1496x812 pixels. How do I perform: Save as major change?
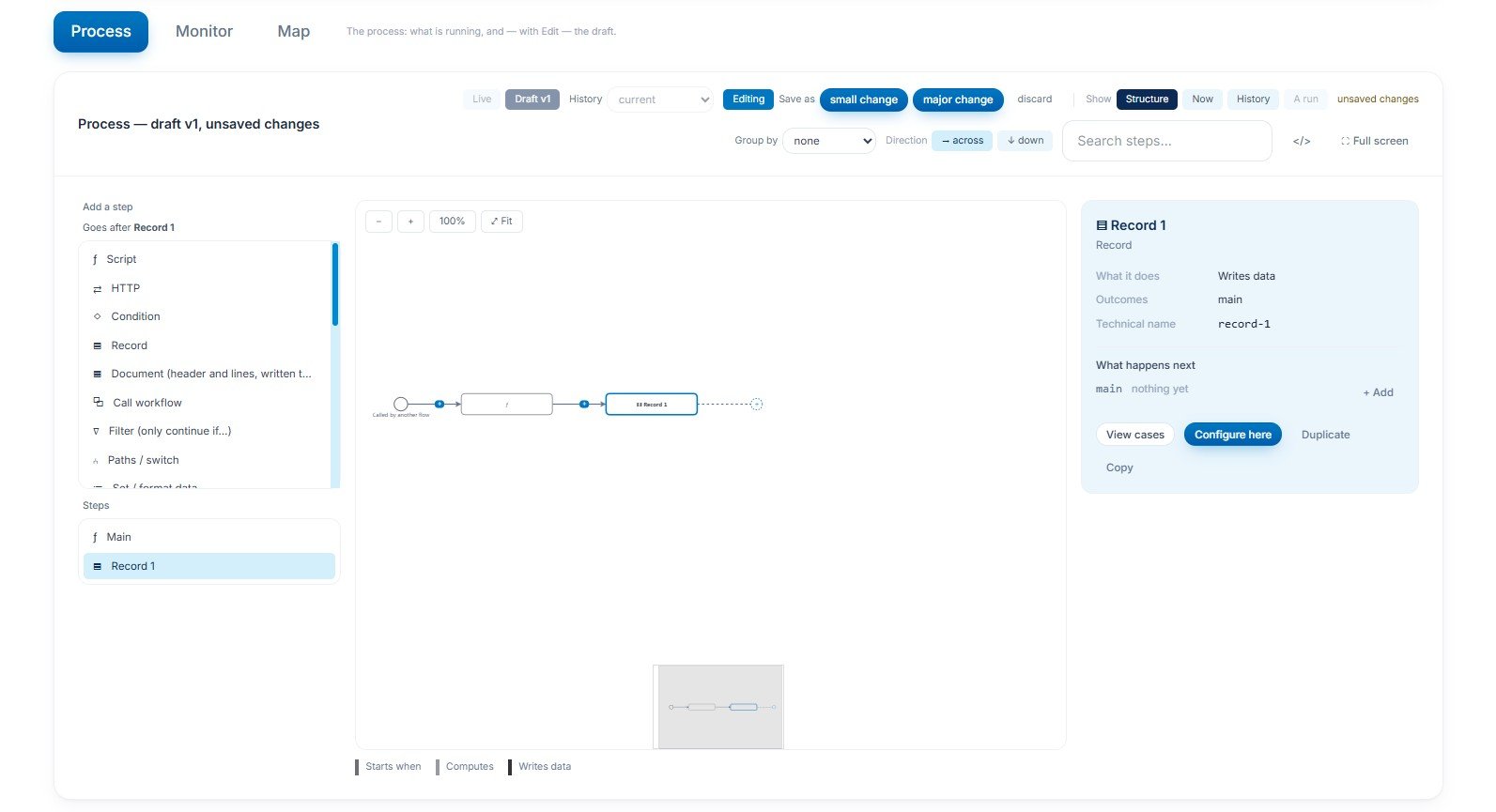tap(958, 100)
